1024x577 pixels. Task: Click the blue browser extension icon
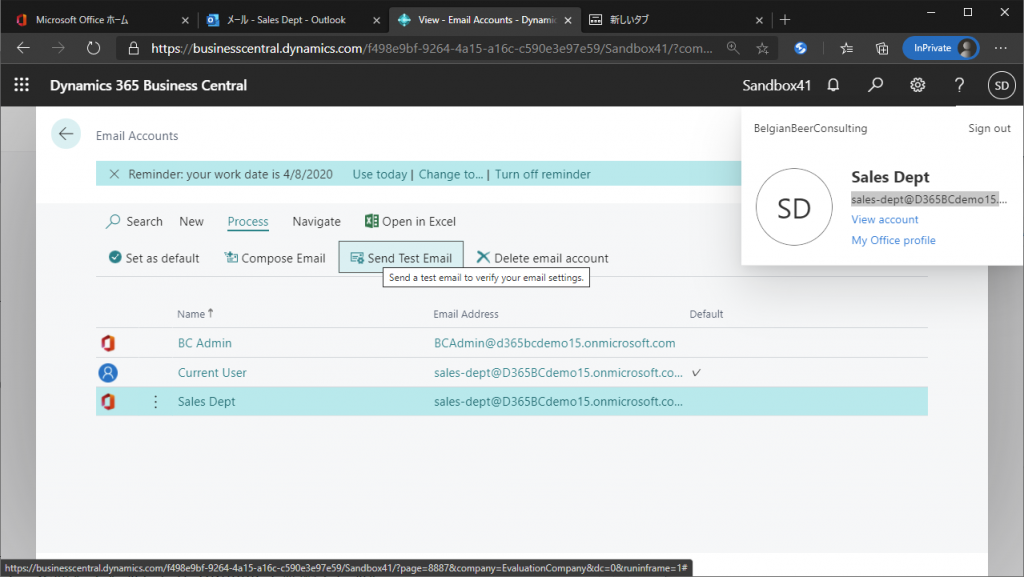point(801,48)
